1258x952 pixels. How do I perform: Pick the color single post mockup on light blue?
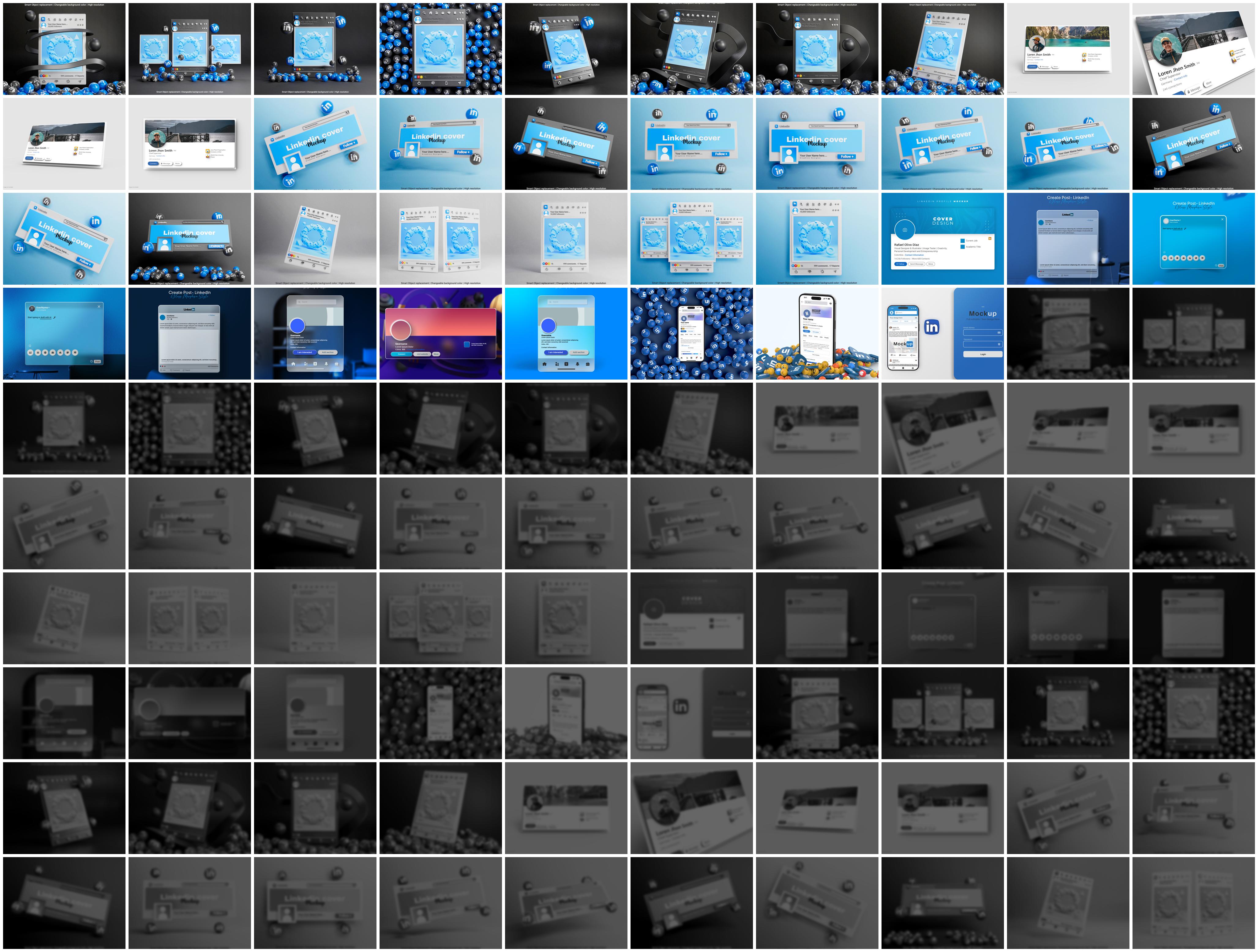coord(817,239)
